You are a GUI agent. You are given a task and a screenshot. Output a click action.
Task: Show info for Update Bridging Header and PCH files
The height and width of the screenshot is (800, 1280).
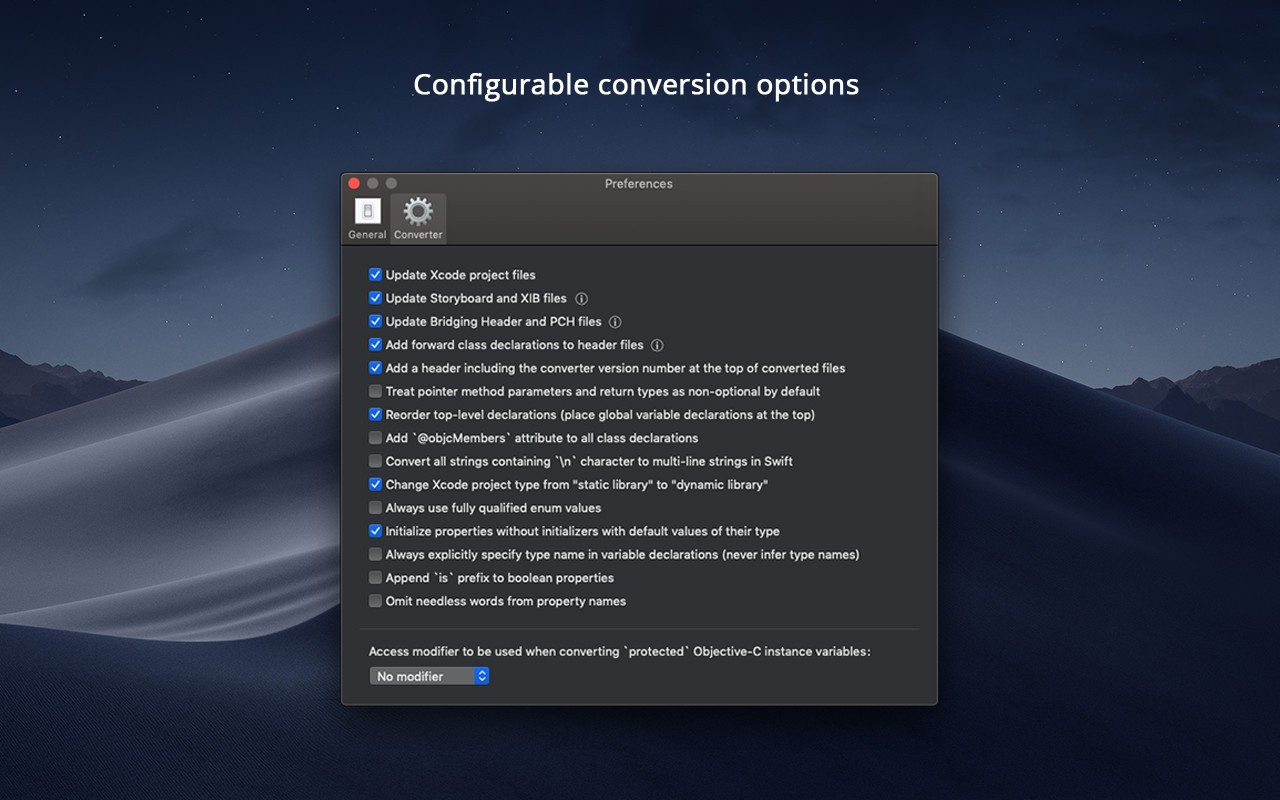(x=615, y=322)
